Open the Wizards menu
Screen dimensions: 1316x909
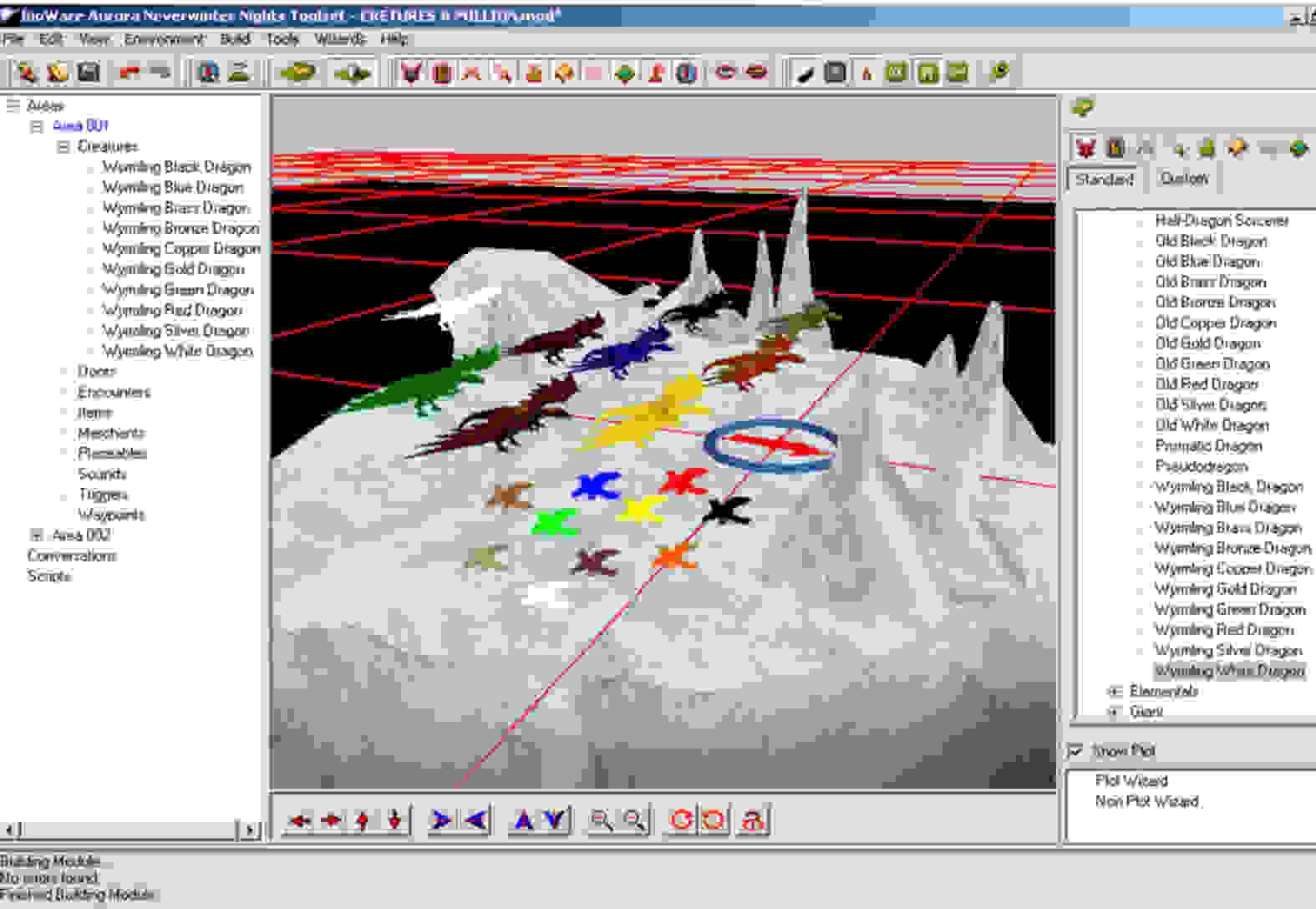coord(340,39)
